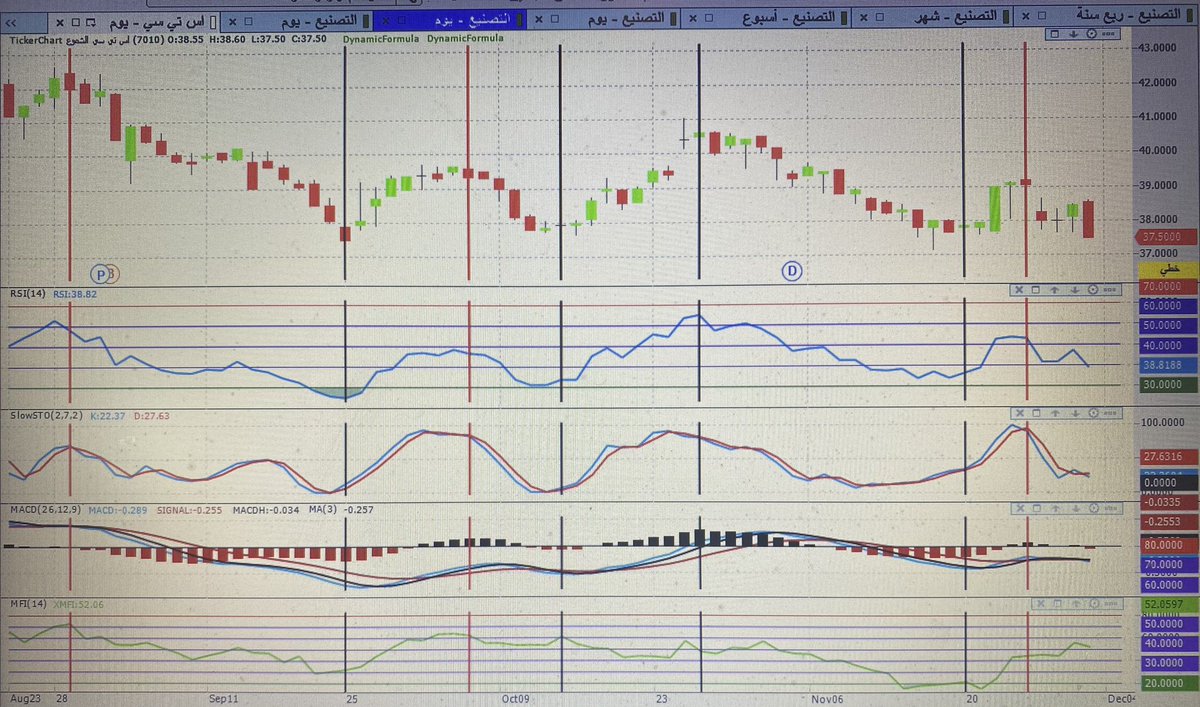Move the MACD panel down
This screenshot has width=1200, height=707.
pos(1076,508)
